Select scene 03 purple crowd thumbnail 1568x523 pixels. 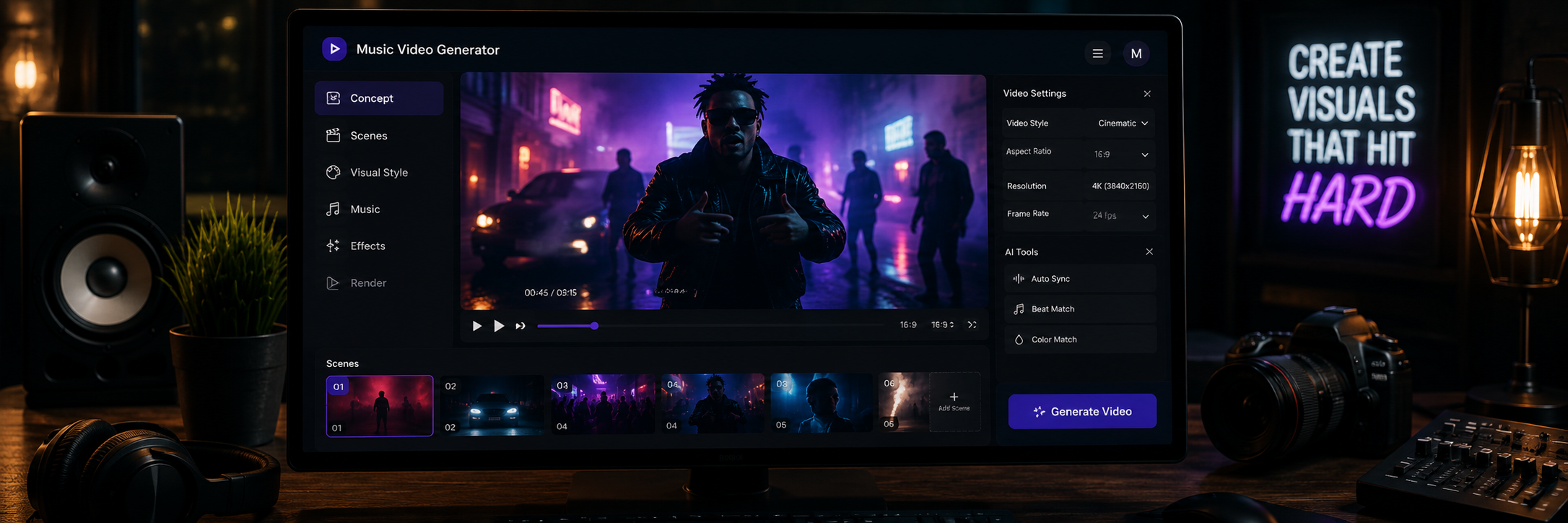(603, 404)
